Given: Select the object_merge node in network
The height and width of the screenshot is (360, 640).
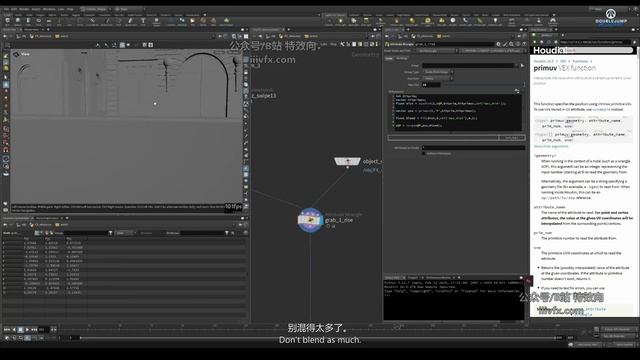Looking at the screenshot, I should tap(347, 162).
